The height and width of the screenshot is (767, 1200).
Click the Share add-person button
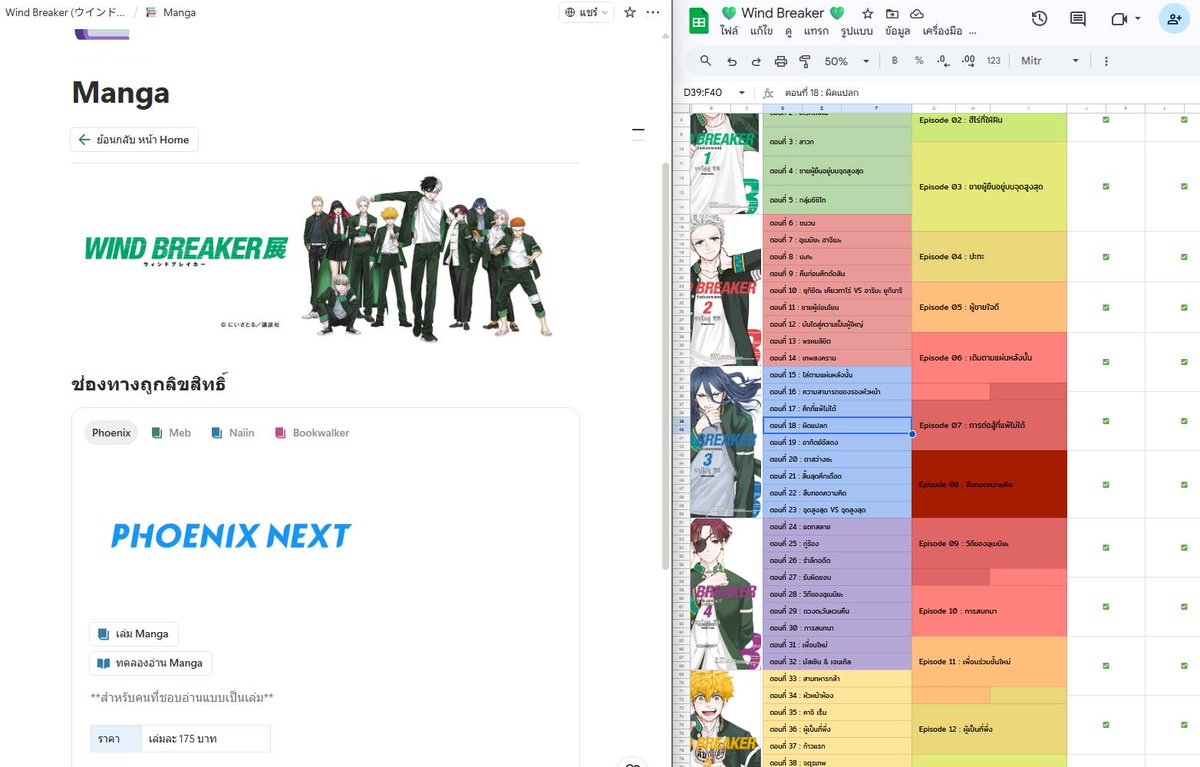pyautogui.click(x=1174, y=19)
